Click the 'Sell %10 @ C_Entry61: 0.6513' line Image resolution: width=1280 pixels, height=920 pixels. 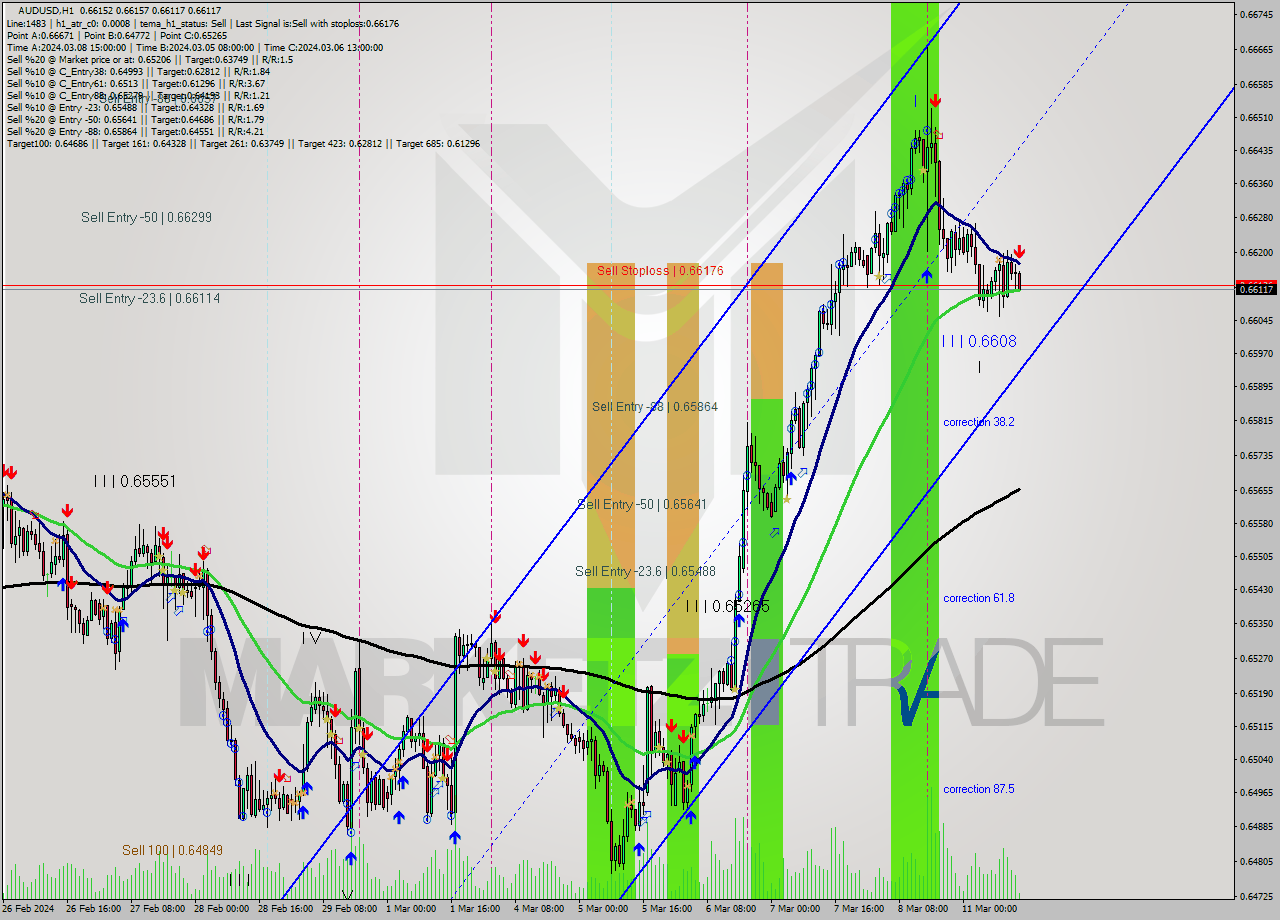pos(136,83)
